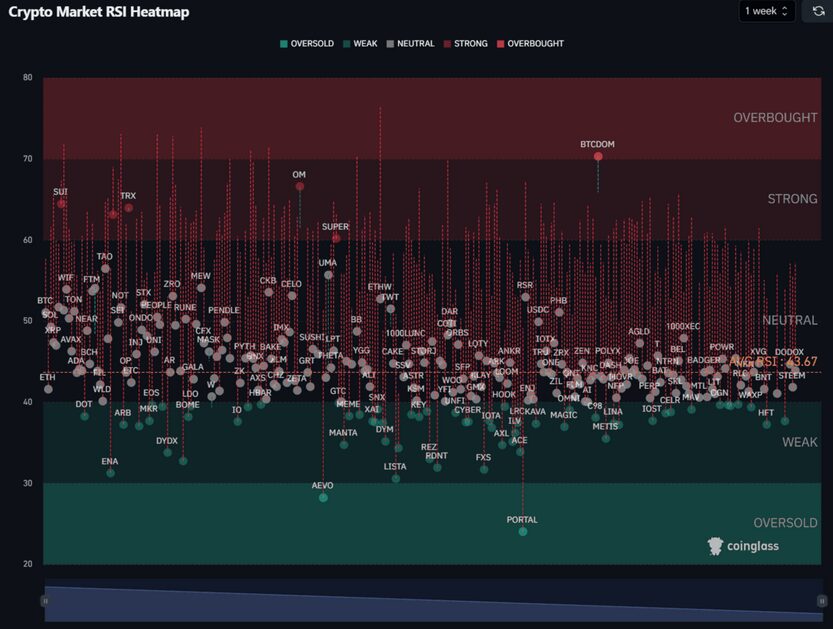Click the OM data point marker
This screenshot has width=833, height=629.
[x=299, y=186]
